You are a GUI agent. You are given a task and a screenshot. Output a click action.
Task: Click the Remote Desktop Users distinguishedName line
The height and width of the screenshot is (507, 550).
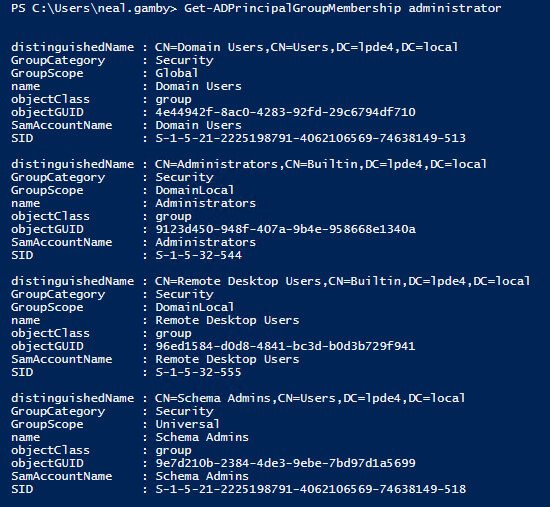pyautogui.click(x=271, y=281)
